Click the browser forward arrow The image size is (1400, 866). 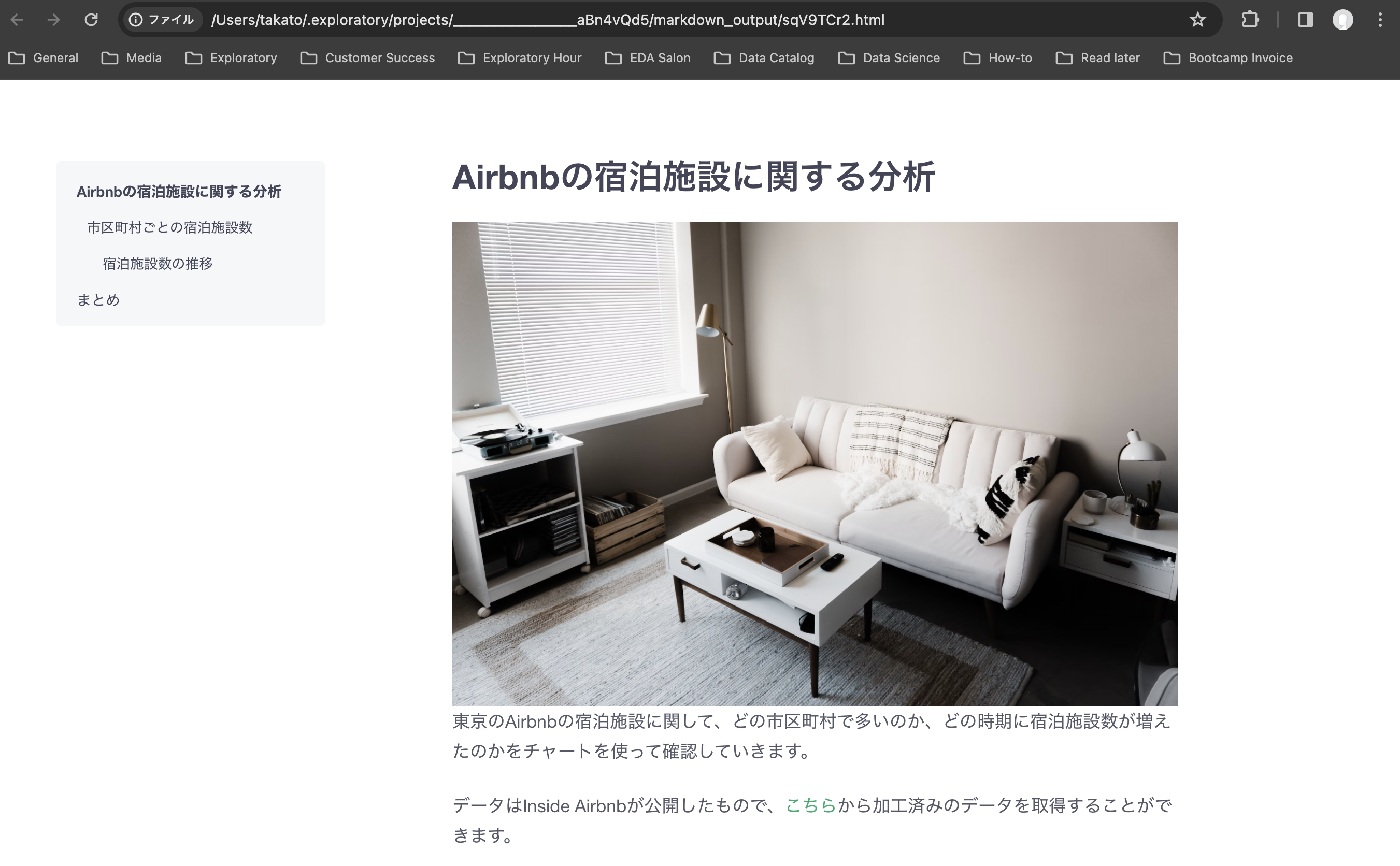(x=54, y=20)
